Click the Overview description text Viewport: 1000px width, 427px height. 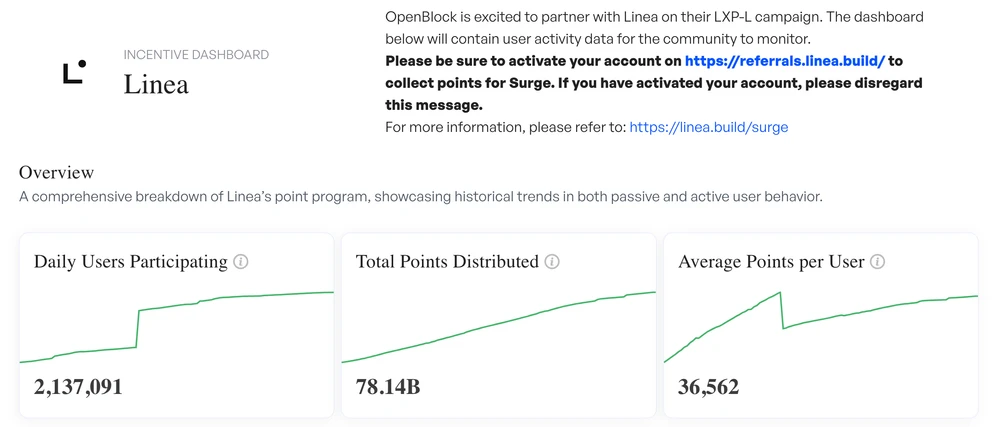(420, 197)
